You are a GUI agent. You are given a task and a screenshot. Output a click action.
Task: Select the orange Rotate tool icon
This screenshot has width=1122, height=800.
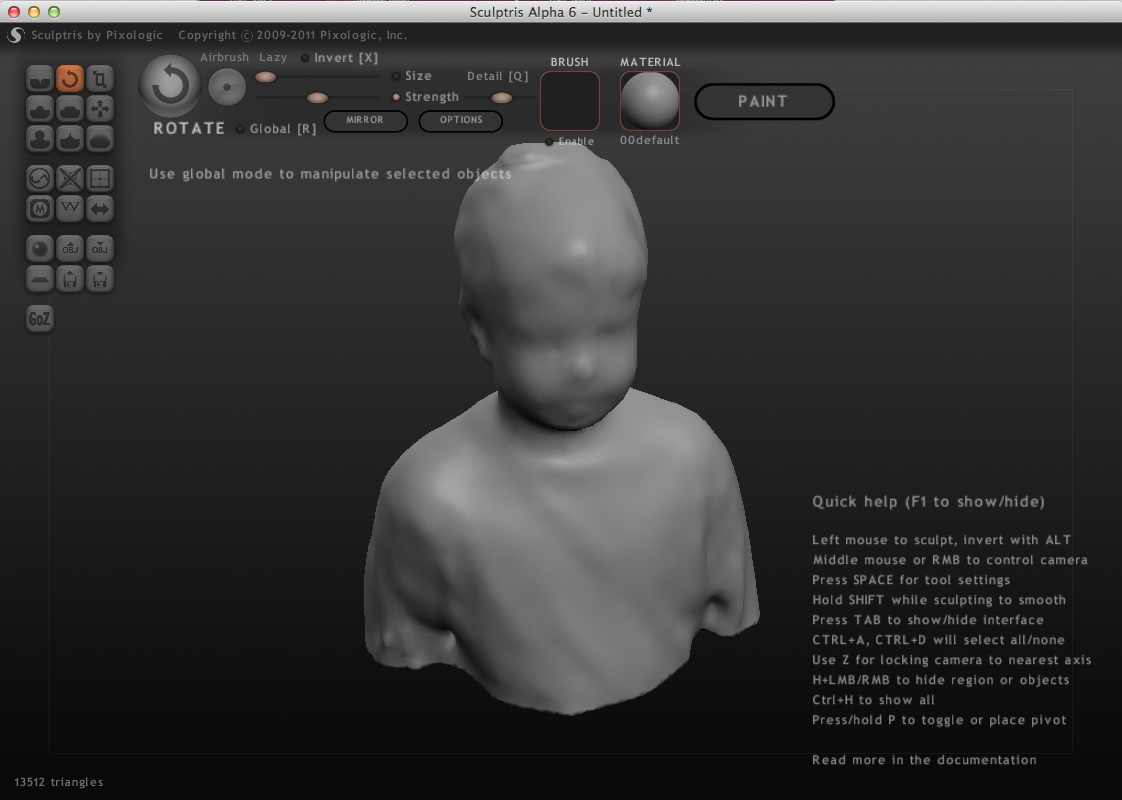(x=70, y=79)
